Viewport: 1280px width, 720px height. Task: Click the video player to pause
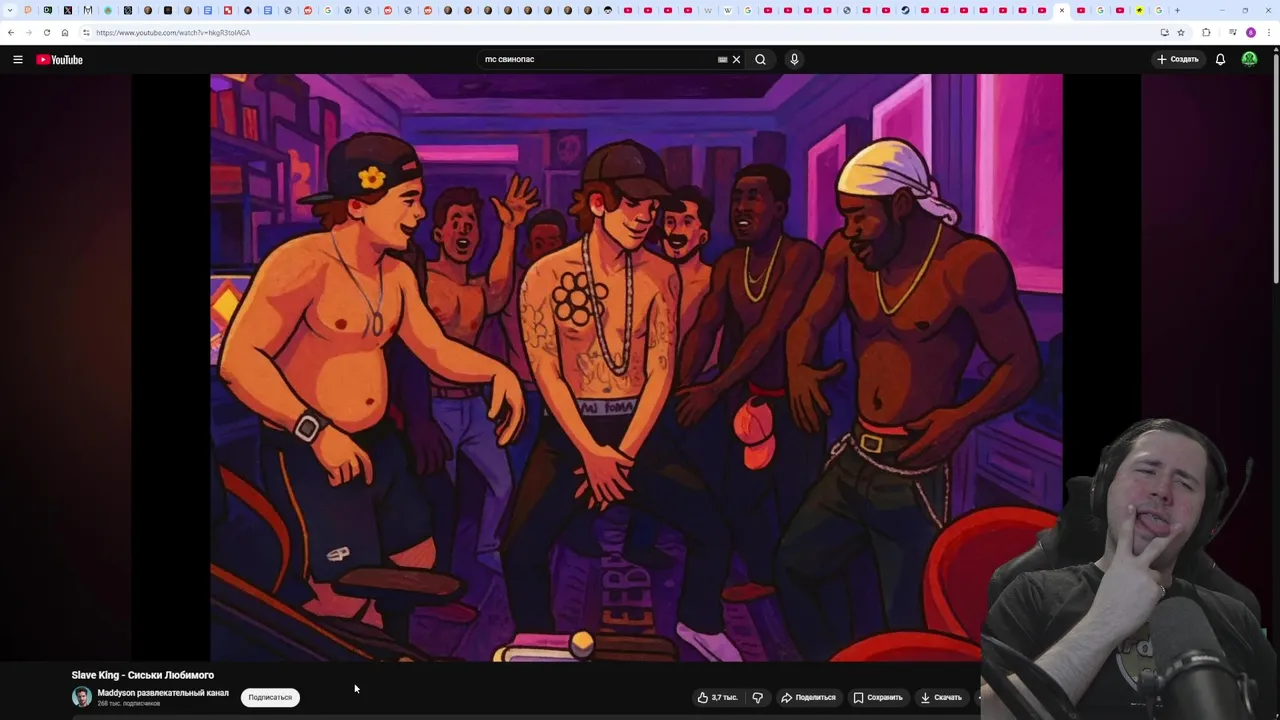point(636,367)
